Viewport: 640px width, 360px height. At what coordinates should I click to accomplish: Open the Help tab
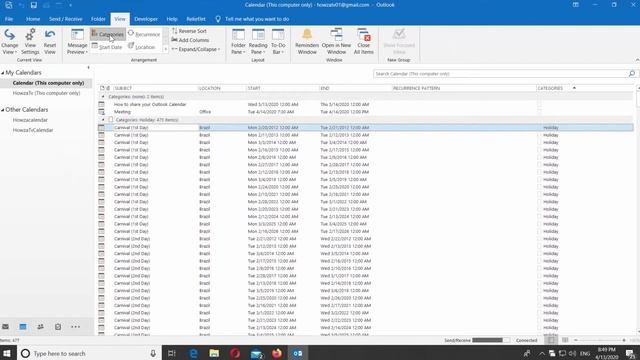click(172, 19)
